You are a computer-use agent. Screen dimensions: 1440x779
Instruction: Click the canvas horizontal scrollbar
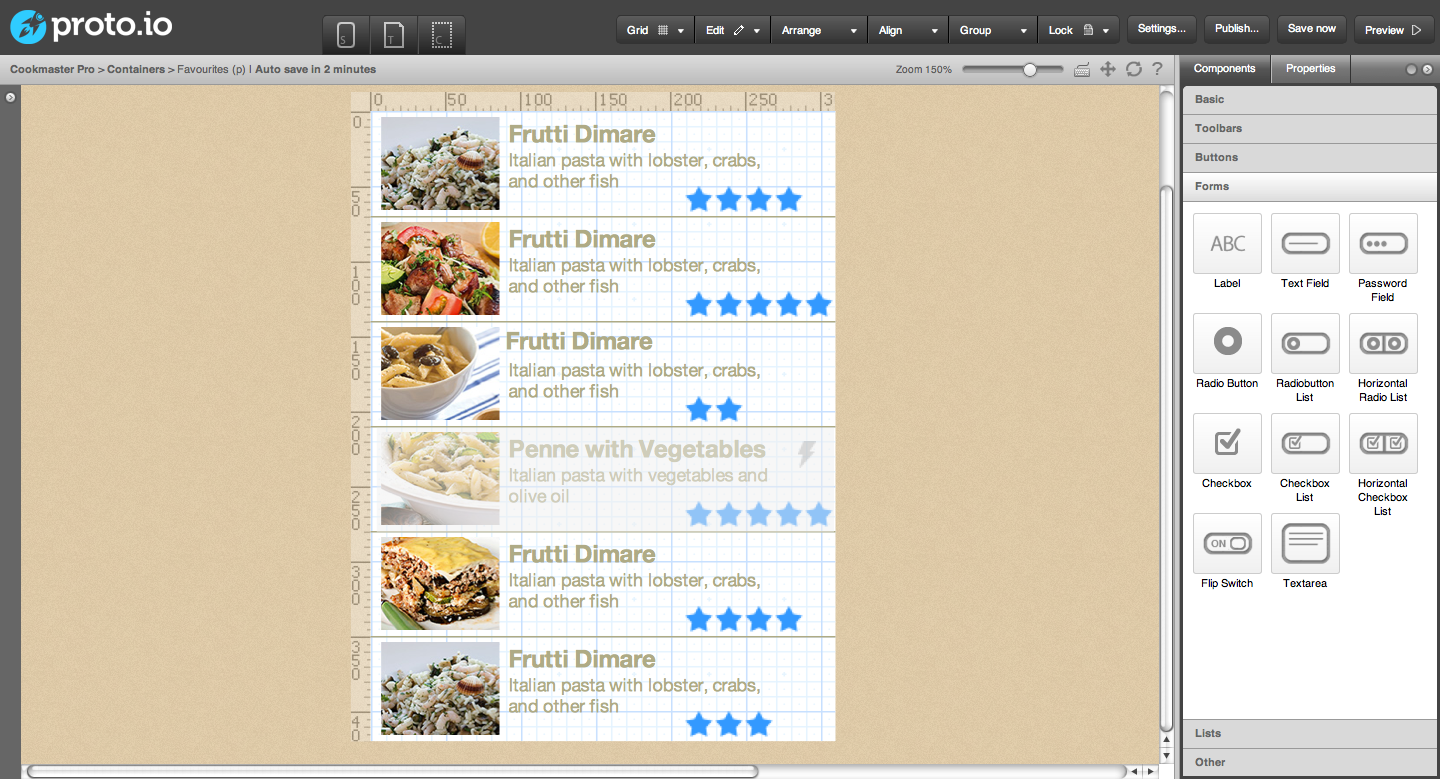392,771
